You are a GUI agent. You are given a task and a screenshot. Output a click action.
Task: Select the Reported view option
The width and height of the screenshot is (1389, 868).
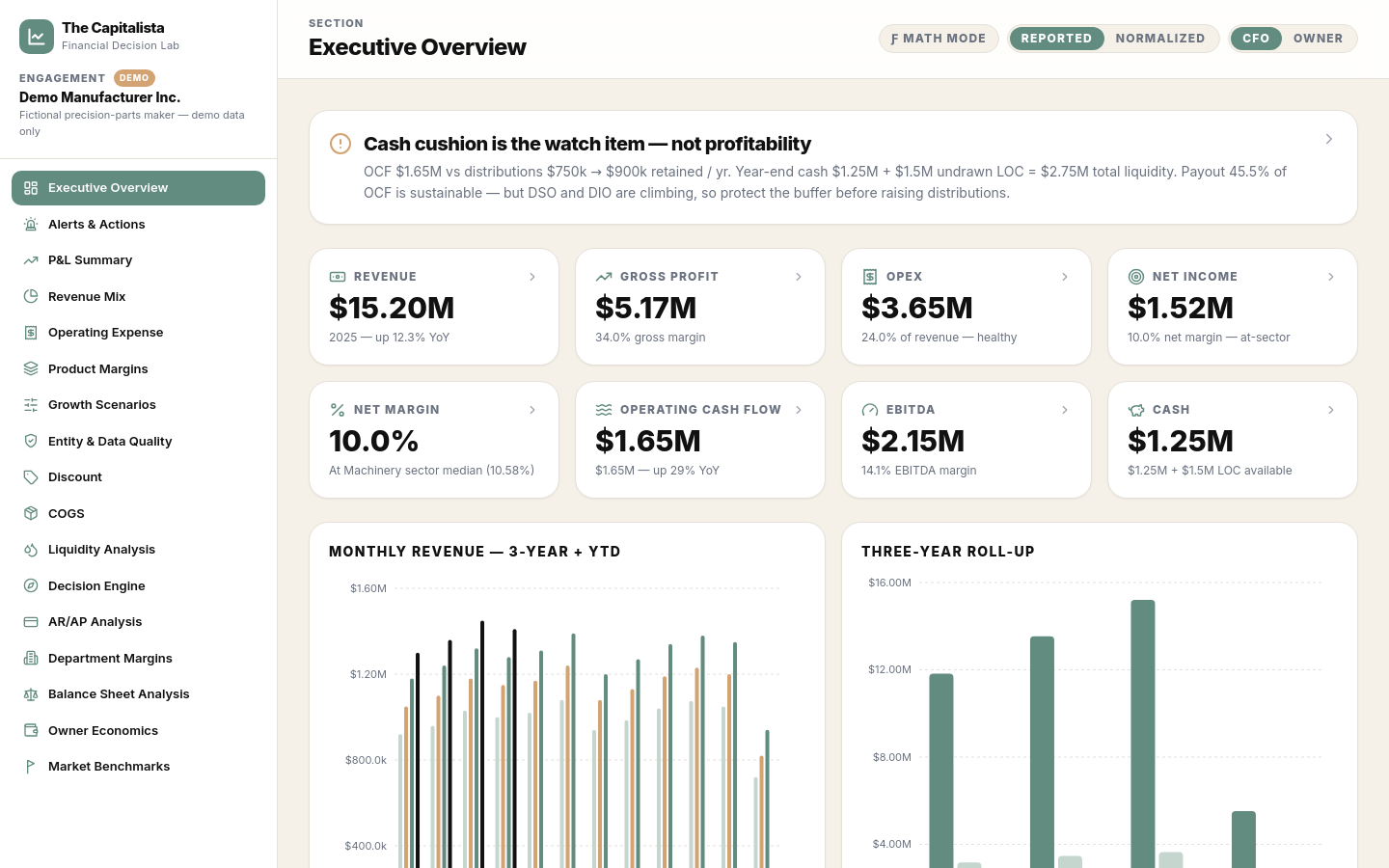coord(1056,39)
